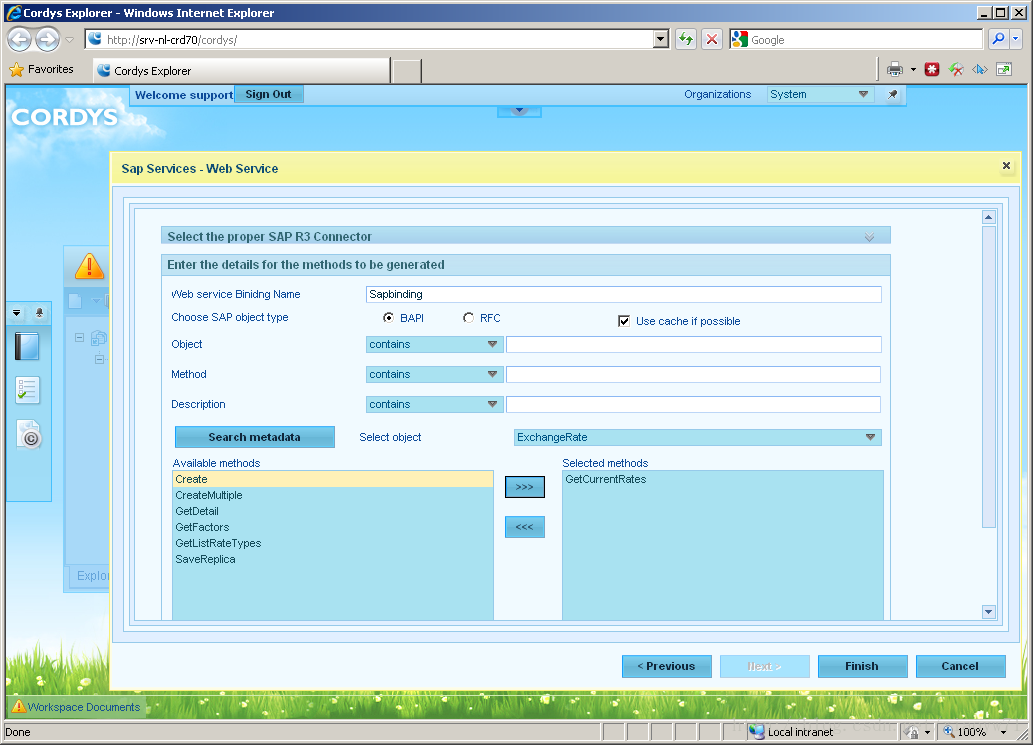Open the Method contains dropdown
Image resolution: width=1033 pixels, height=745 pixels.
[x=435, y=374]
